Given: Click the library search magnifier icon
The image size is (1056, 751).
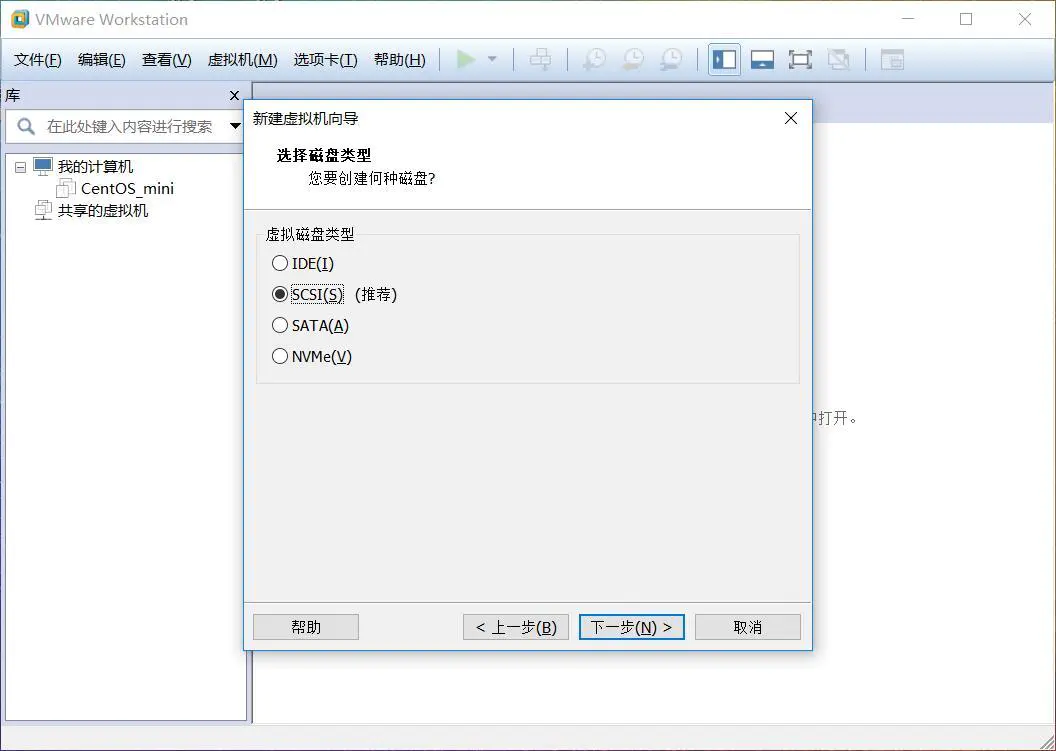Looking at the screenshot, I should (x=26, y=126).
